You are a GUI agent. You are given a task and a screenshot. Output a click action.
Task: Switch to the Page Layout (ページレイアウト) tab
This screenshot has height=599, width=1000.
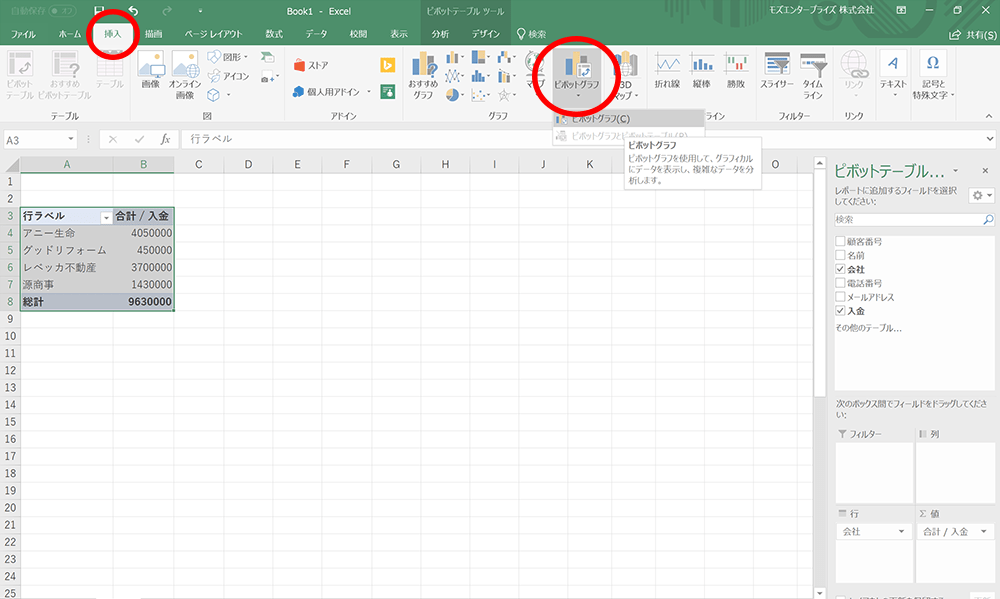214,34
